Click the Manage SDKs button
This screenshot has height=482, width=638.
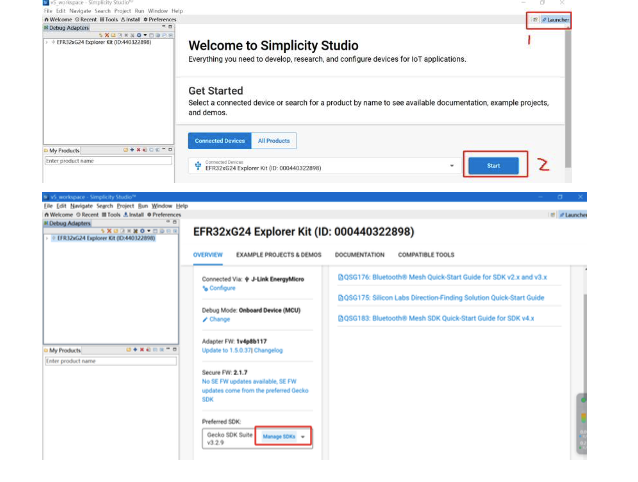(x=279, y=436)
